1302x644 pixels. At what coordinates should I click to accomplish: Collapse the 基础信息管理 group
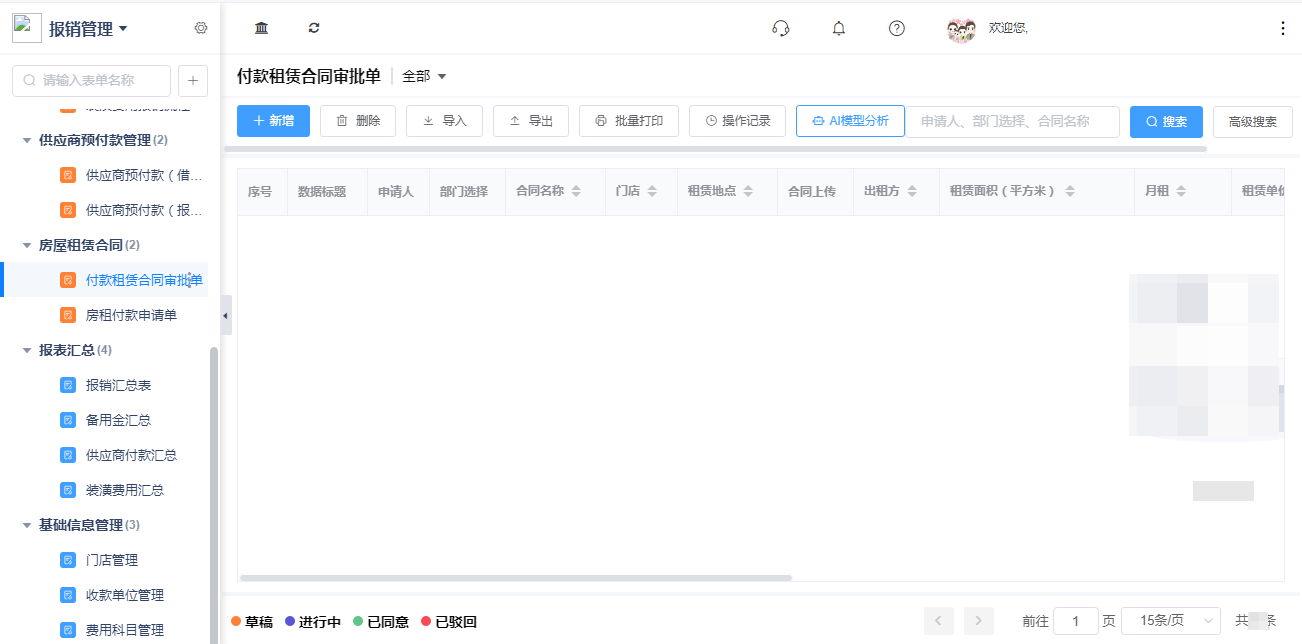(27, 525)
